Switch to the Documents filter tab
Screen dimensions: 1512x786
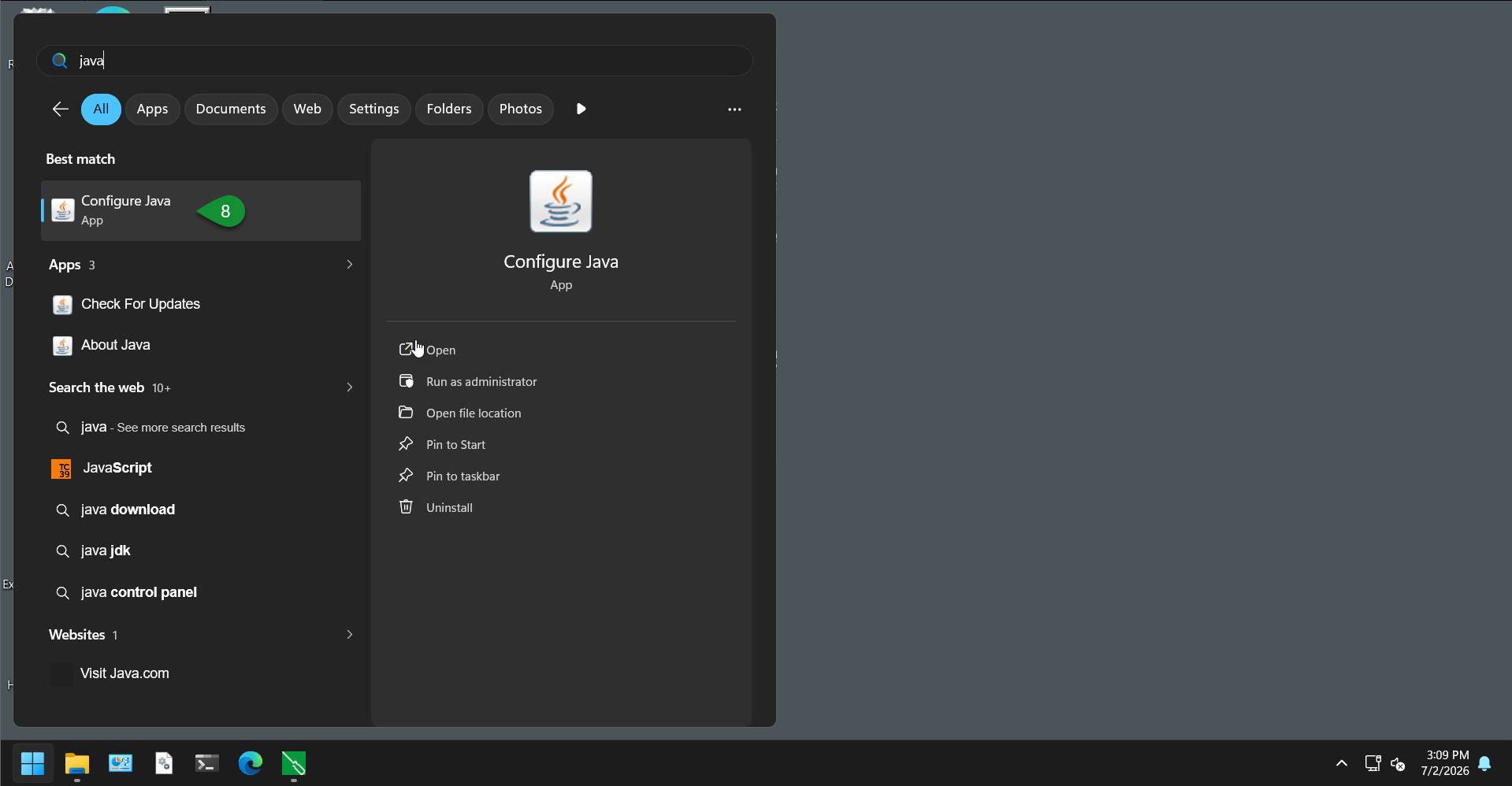click(x=231, y=109)
